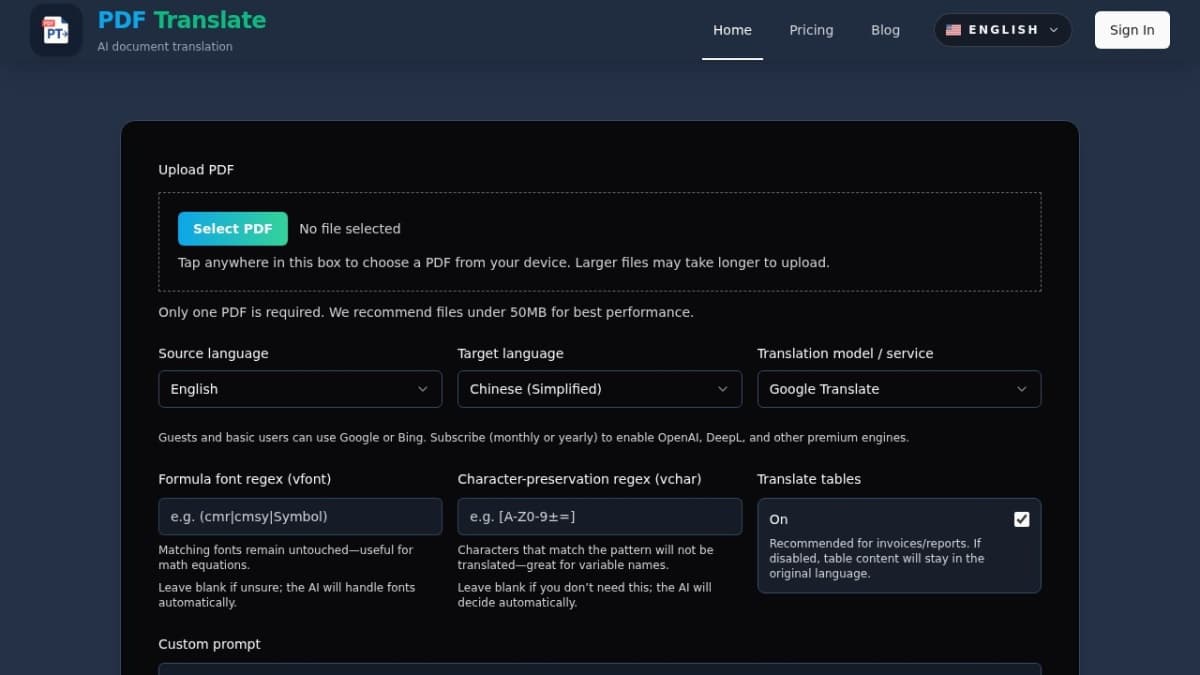Navigate to the Blog menu item

(x=885, y=30)
